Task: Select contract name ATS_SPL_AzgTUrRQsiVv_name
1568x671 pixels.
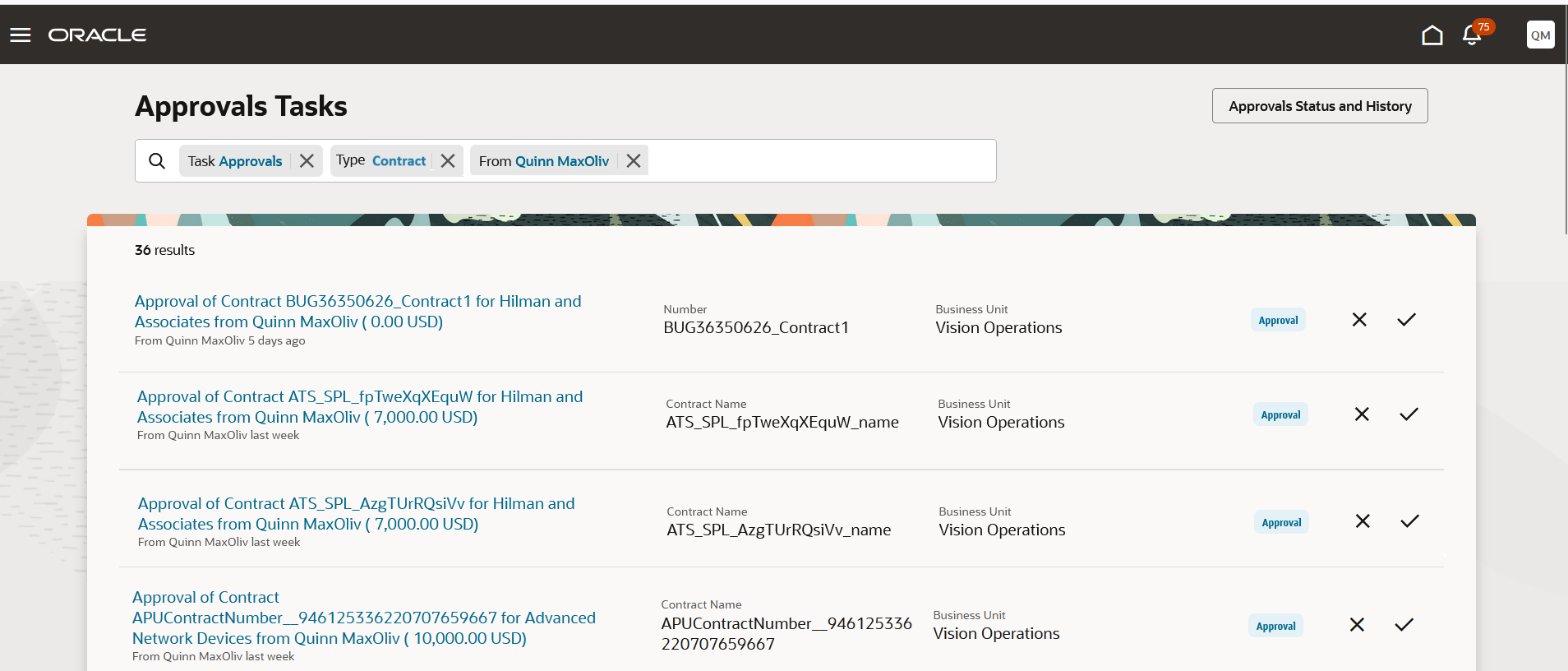Action: [778, 530]
